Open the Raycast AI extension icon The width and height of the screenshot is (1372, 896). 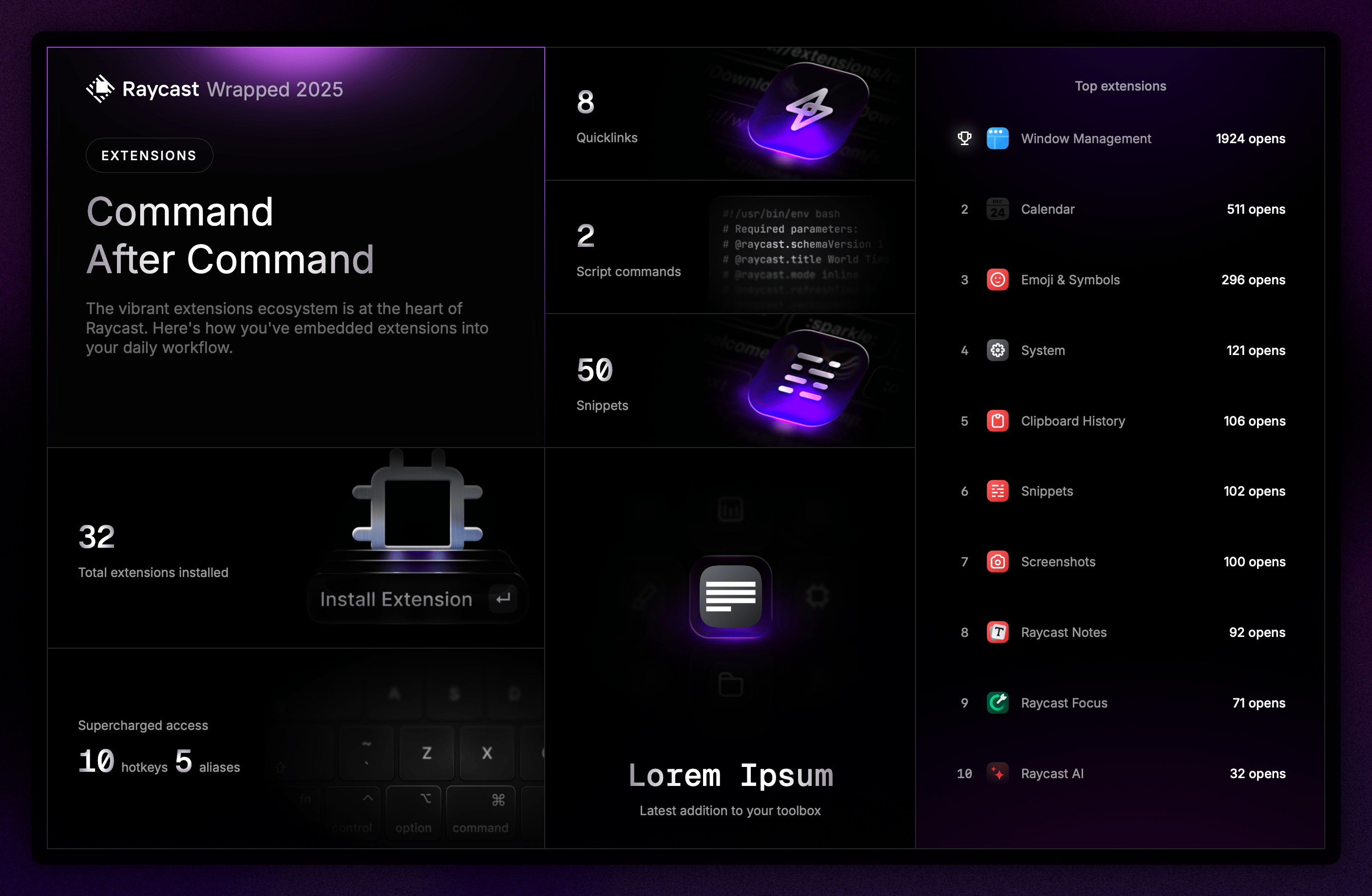point(998,773)
